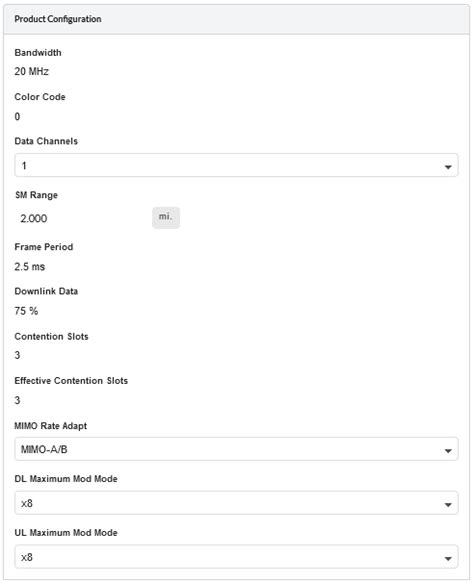The width and height of the screenshot is (474, 583).
Task: Click the Frame Period 2.5 ms value
Action: tap(30, 267)
